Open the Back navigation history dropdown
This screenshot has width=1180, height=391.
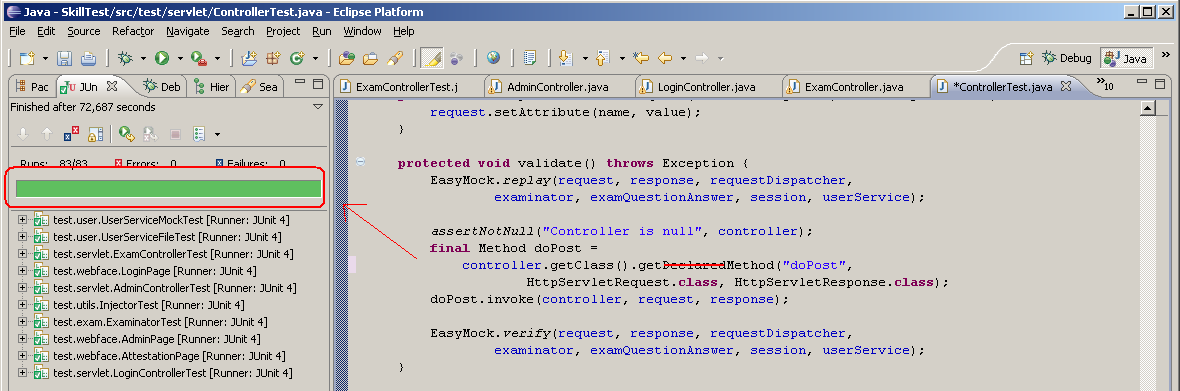tap(683, 59)
